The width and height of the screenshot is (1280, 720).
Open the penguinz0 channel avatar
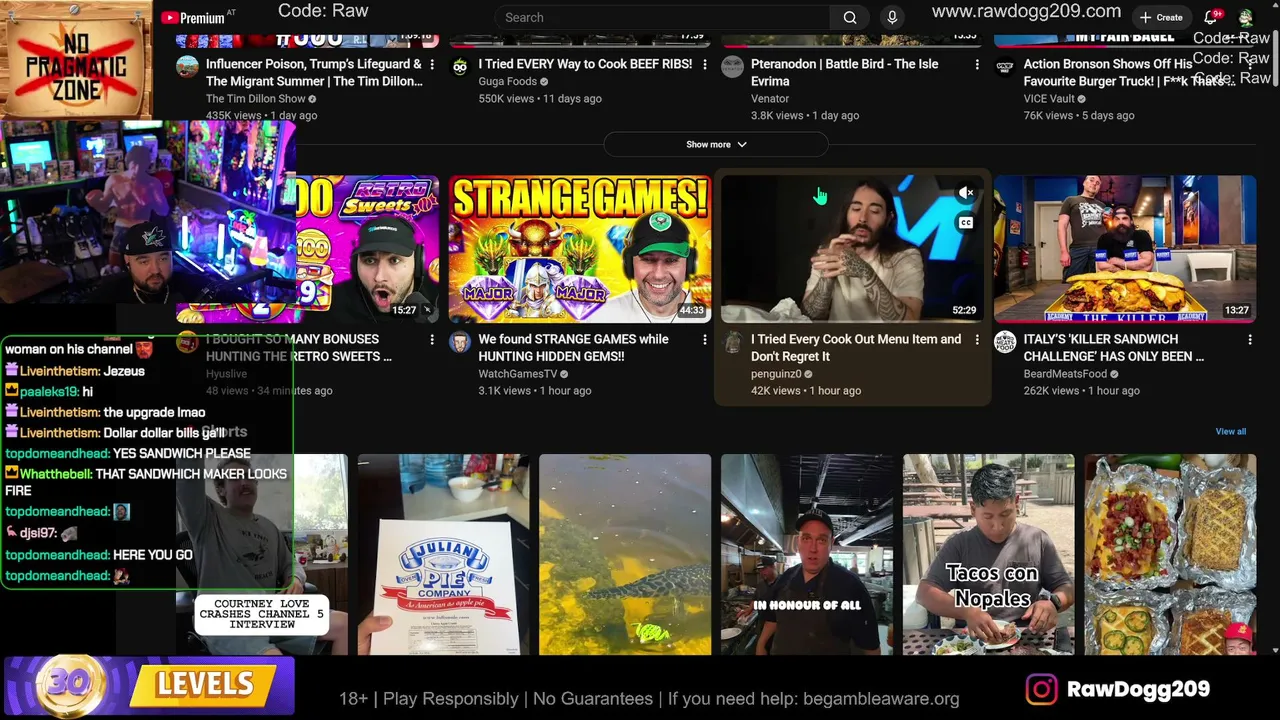pyautogui.click(x=733, y=342)
